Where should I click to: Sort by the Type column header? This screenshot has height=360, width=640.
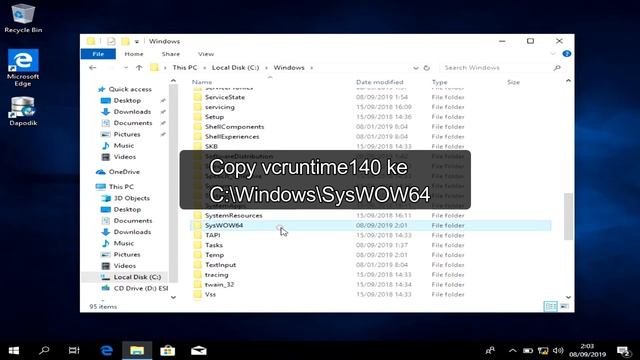coord(440,82)
